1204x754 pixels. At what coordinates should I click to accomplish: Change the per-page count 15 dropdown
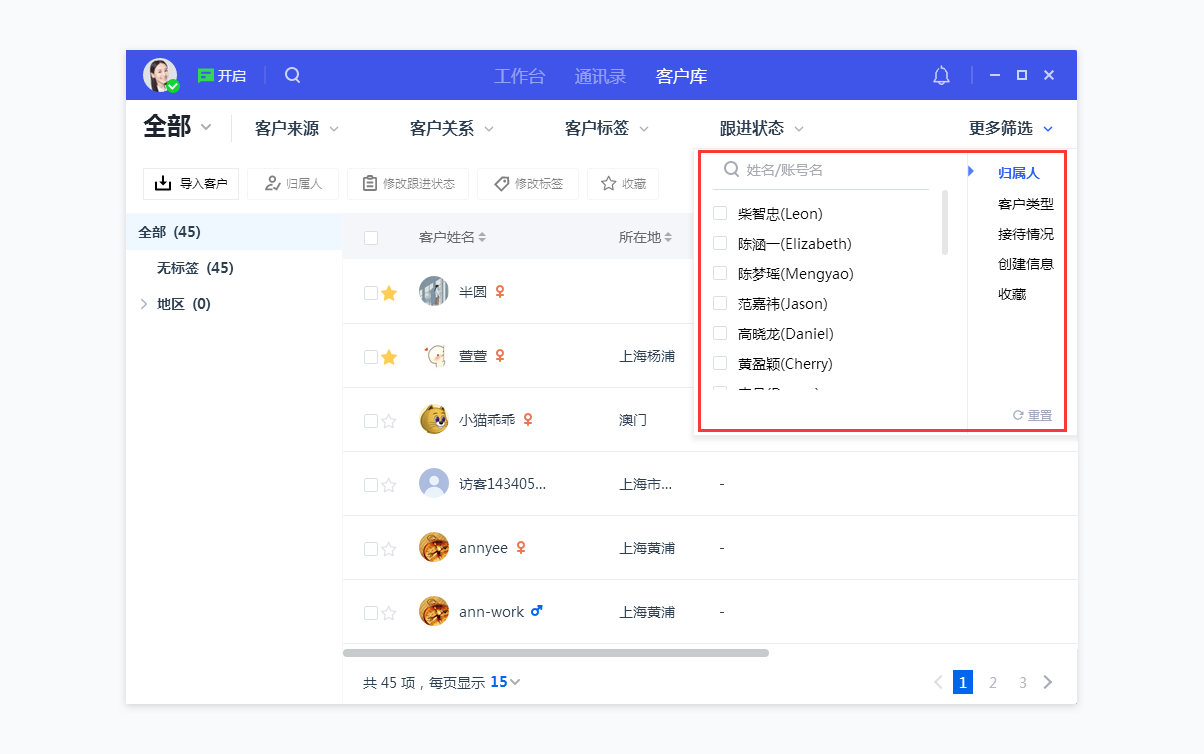pyautogui.click(x=505, y=682)
